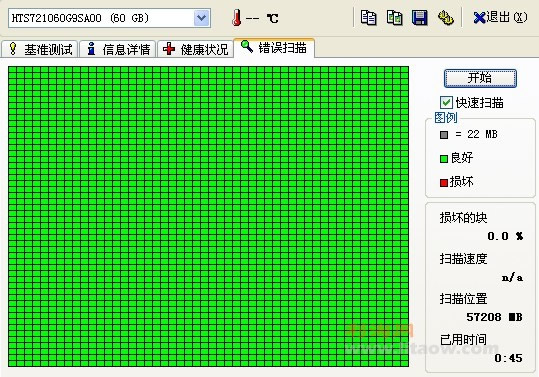
Task: Click the 退出 exit button
Action: (x=500, y=17)
